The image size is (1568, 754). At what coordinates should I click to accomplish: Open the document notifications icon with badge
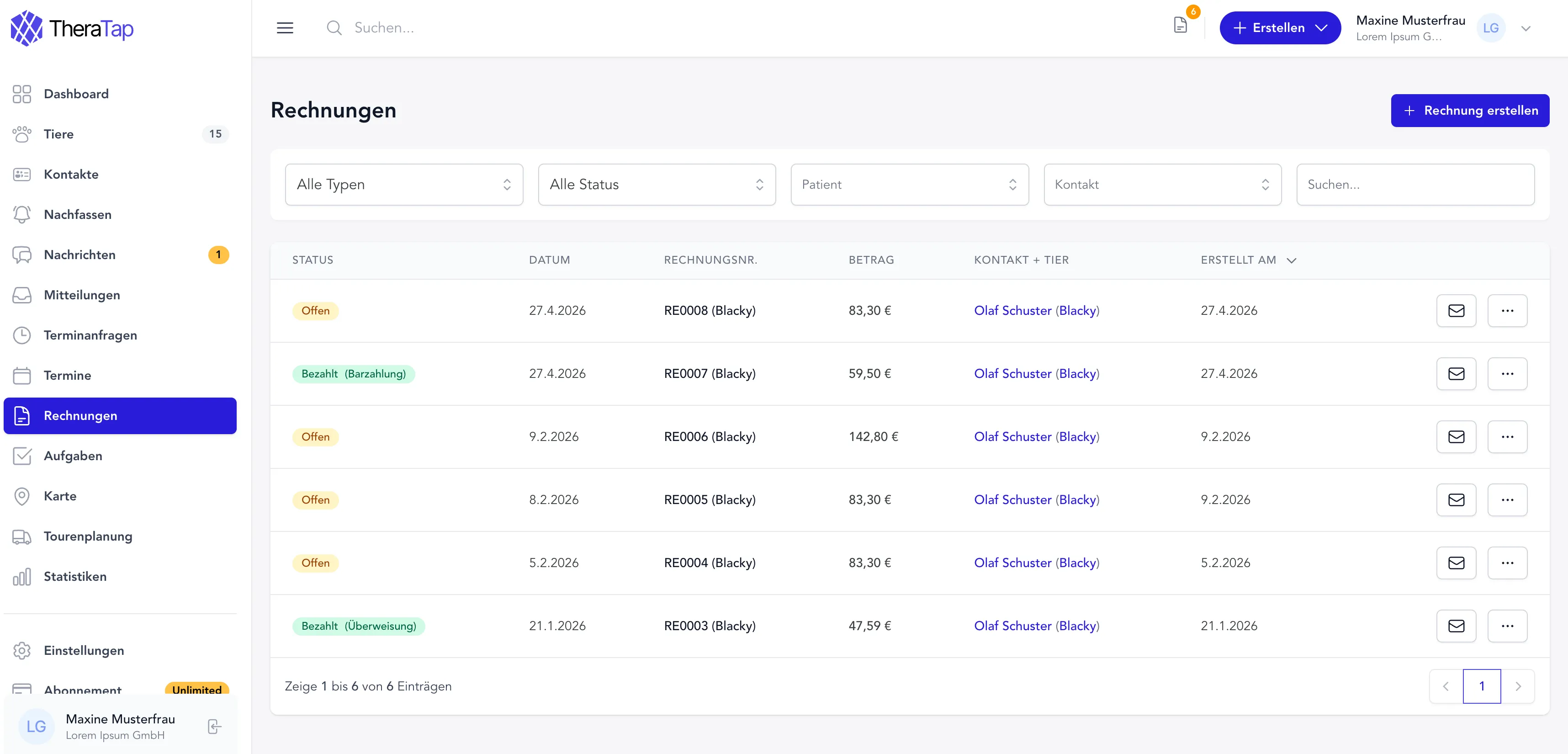pos(1180,25)
